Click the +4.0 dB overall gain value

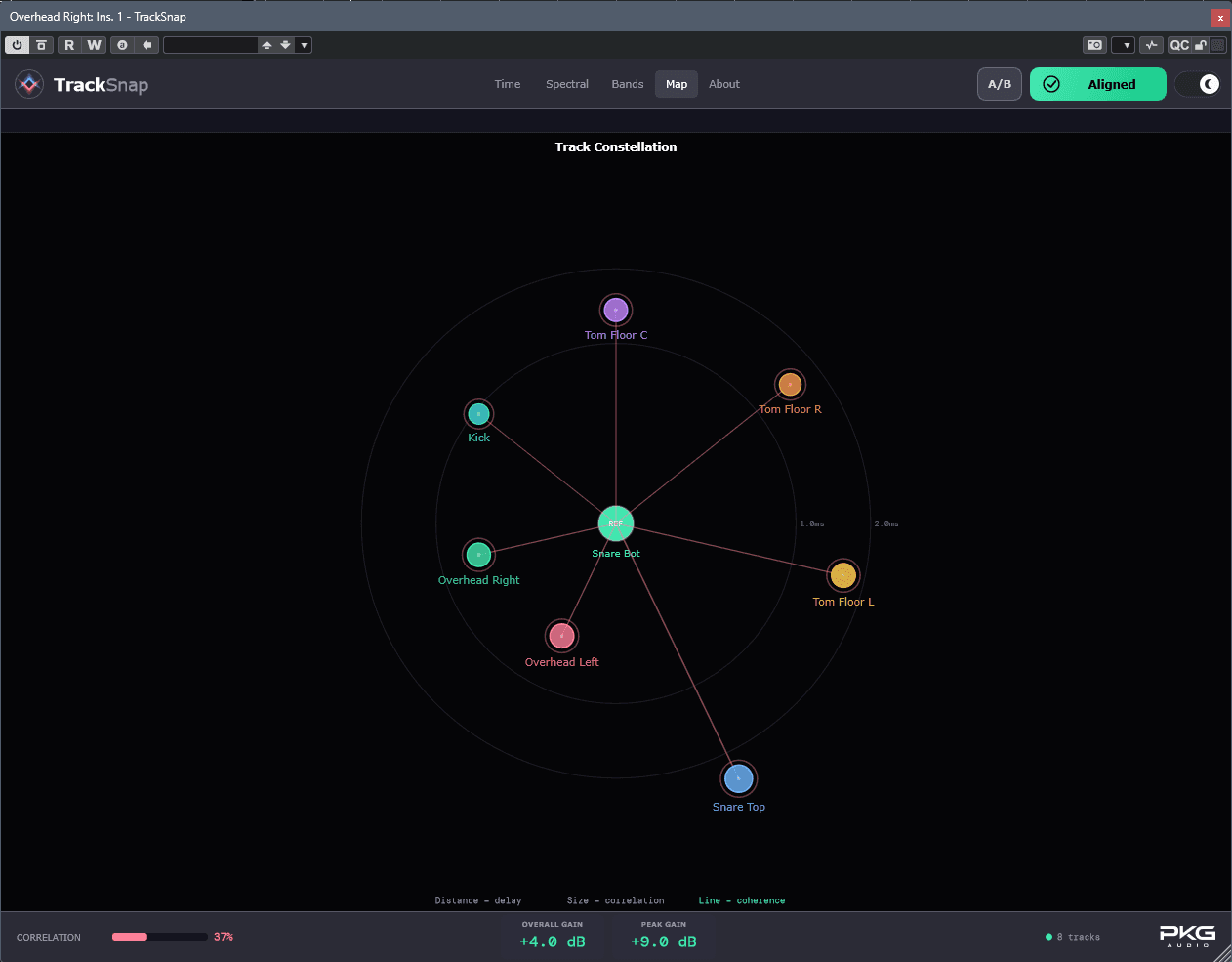click(x=553, y=941)
